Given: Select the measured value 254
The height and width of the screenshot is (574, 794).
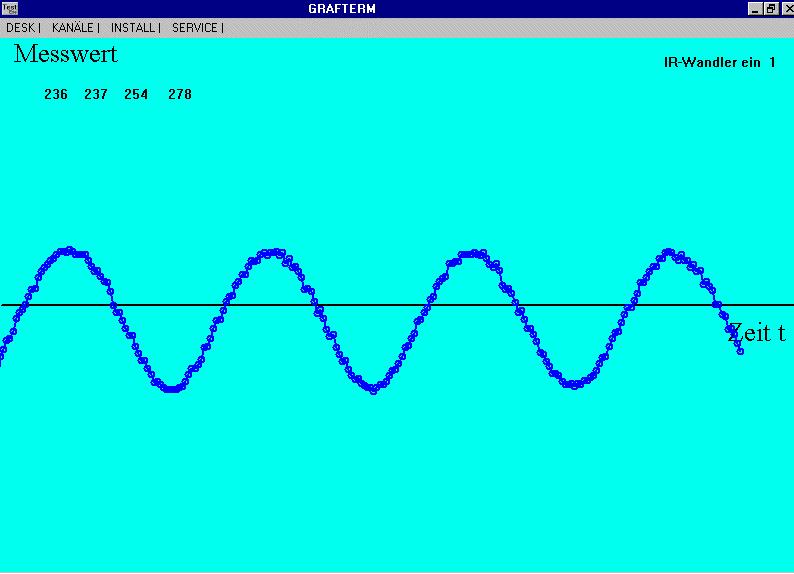Looking at the screenshot, I should tap(136, 95).
